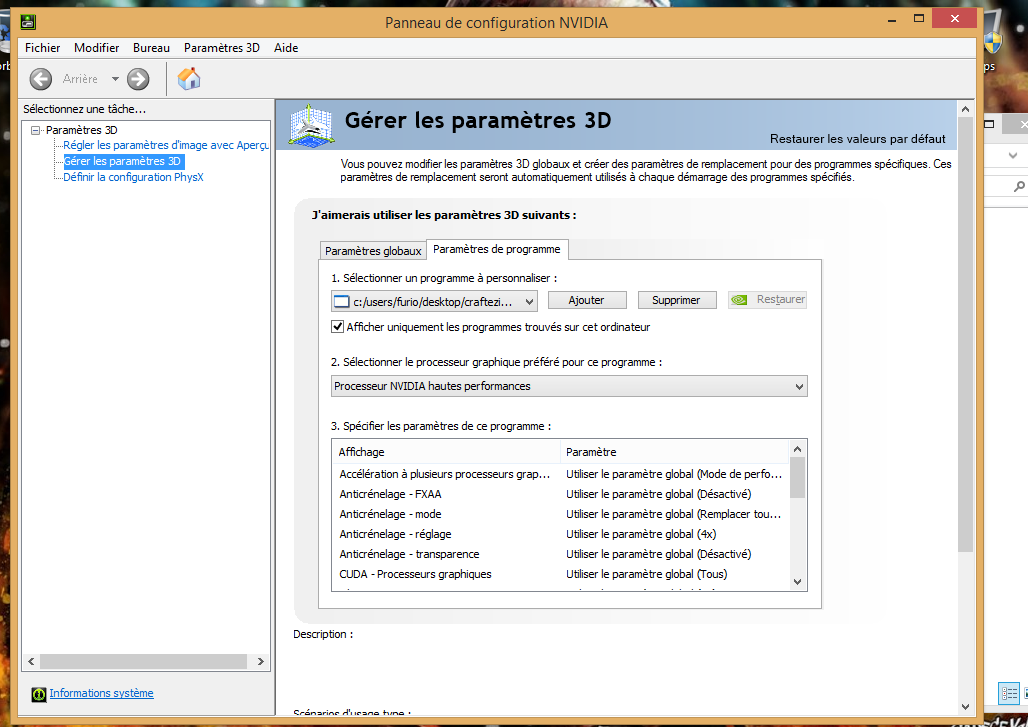This screenshot has width=1028, height=727.
Task: Select Accélération à plusieurs processeurs row
Action: (561, 474)
